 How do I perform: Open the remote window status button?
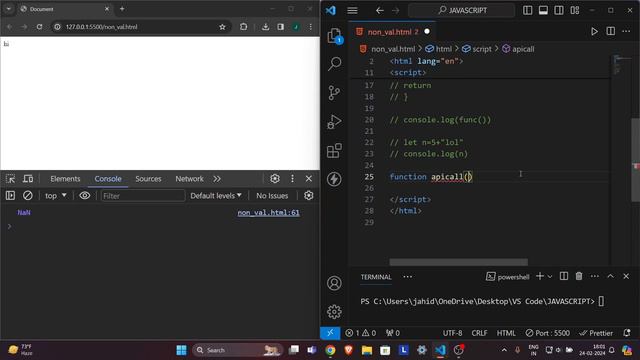pyautogui.click(x=330, y=333)
